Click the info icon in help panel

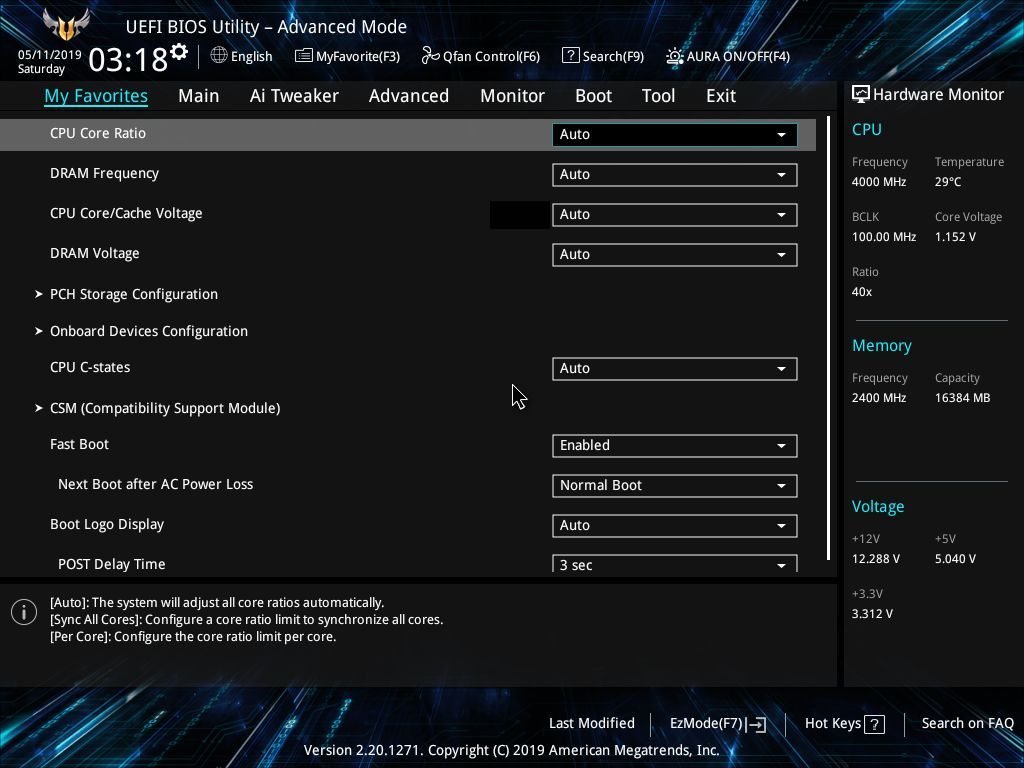[x=24, y=612]
